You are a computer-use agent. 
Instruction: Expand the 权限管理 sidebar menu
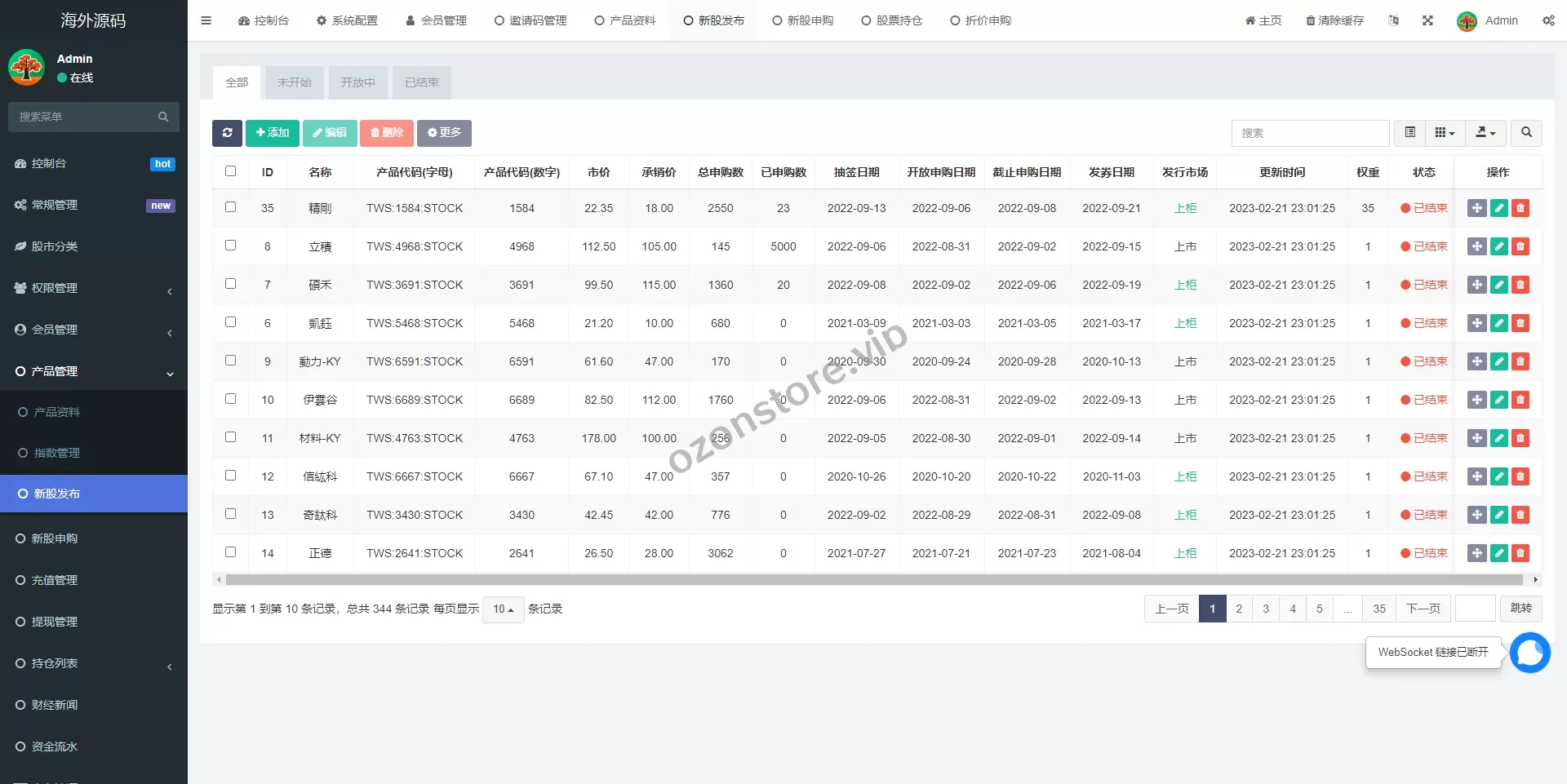click(x=94, y=288)
